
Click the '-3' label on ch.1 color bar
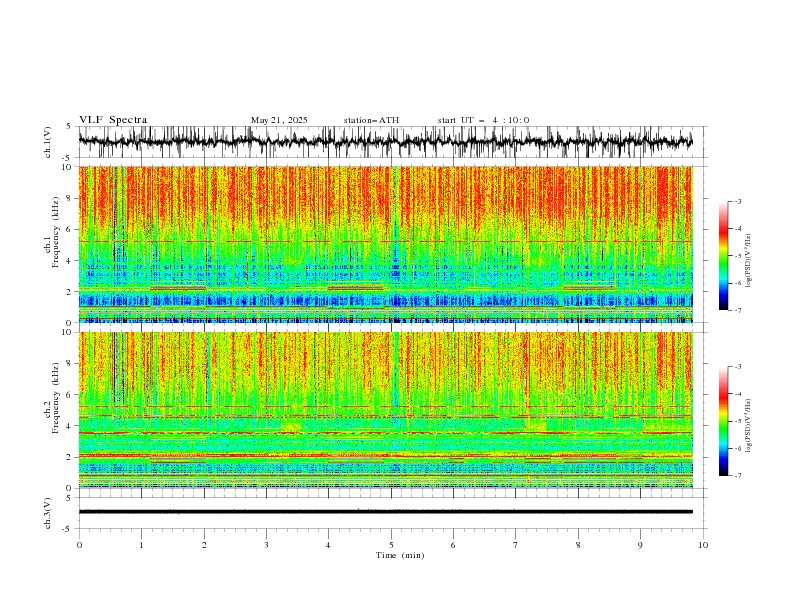[x=737, y=201]
